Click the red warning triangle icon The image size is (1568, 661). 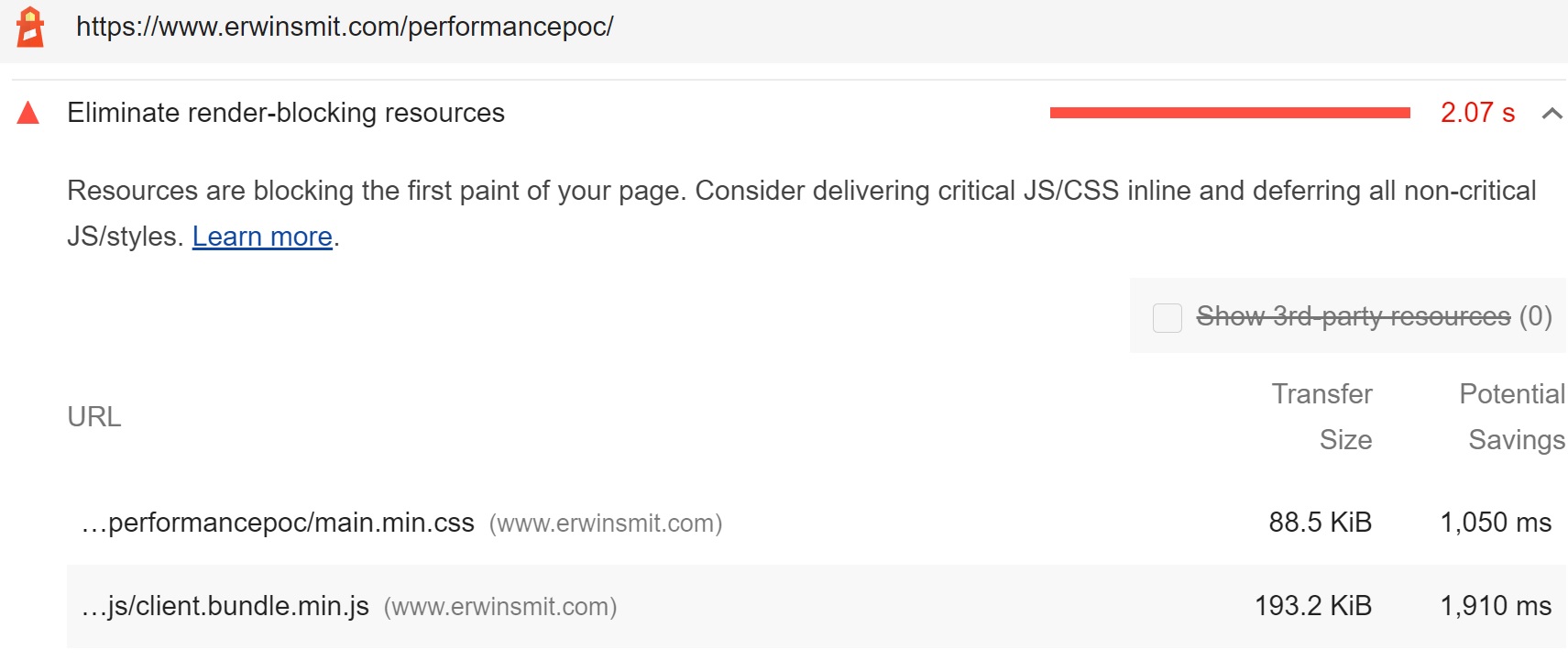28,113
